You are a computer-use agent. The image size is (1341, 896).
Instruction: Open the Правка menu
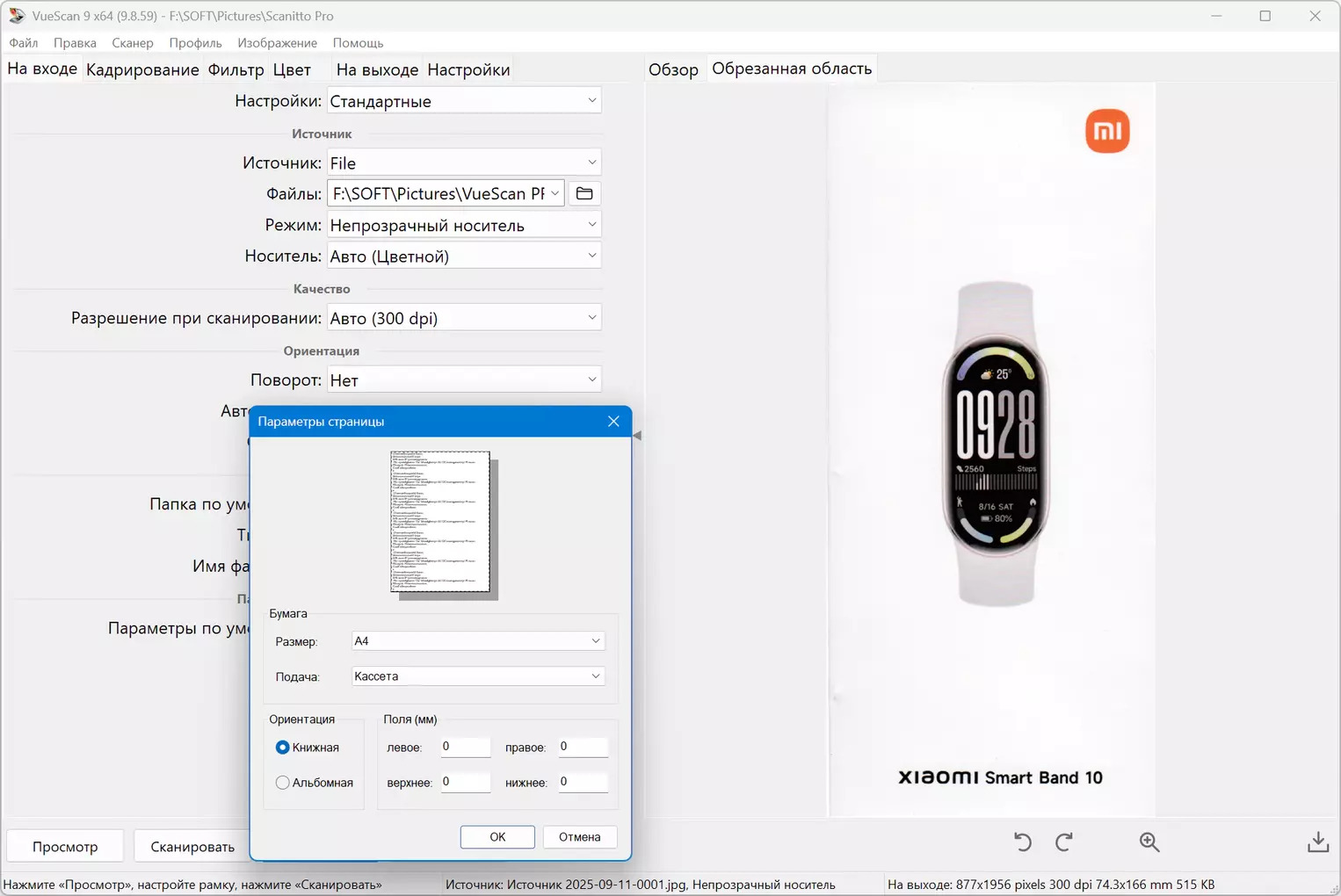click(x=75, y=43)
